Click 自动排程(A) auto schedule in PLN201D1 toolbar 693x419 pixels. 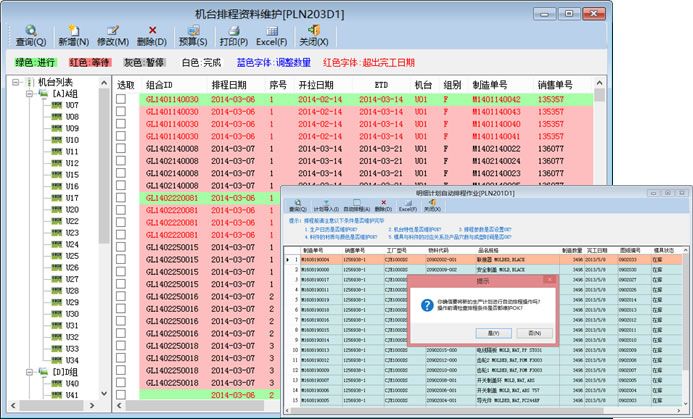[356, 206]
